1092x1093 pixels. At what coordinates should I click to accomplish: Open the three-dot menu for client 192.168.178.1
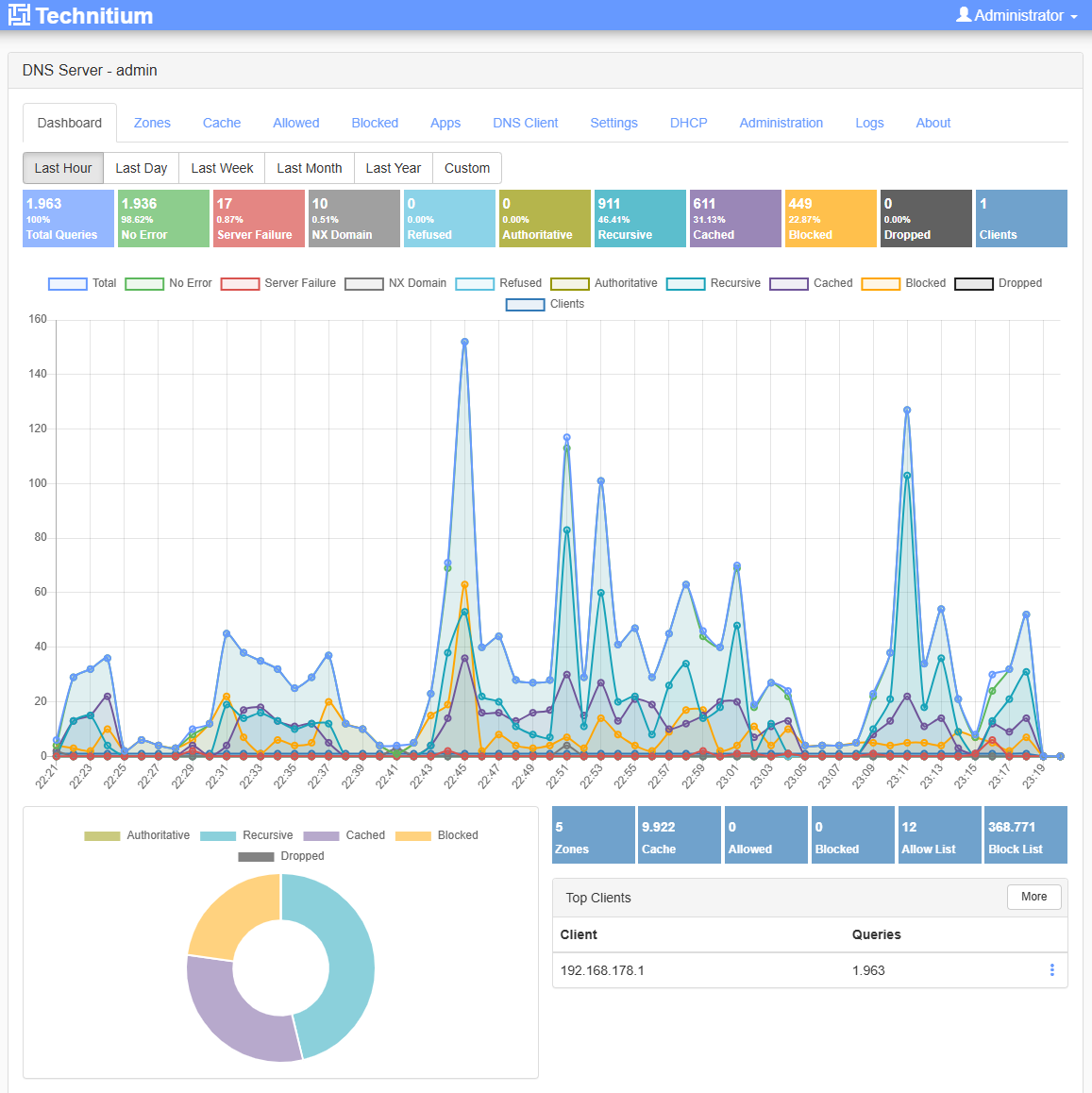1051,970
